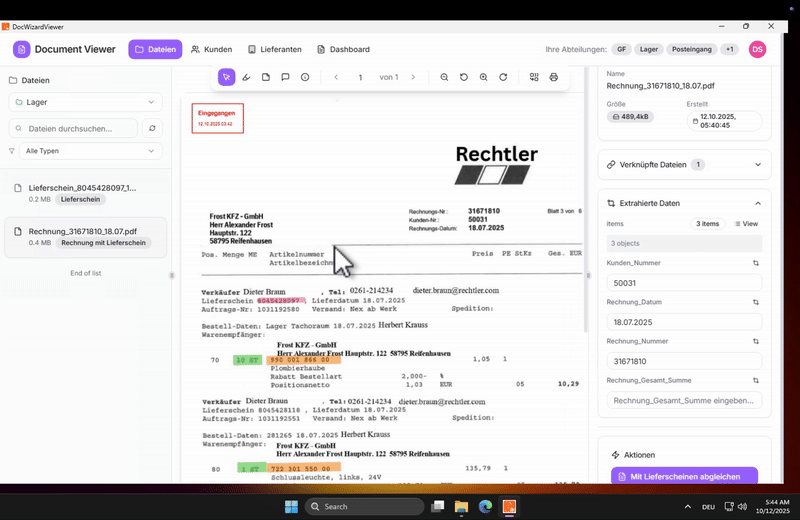Click the print document icon
Image resolution: width=800 pixels, height=520 pixels.
click(x=553, y=77)
